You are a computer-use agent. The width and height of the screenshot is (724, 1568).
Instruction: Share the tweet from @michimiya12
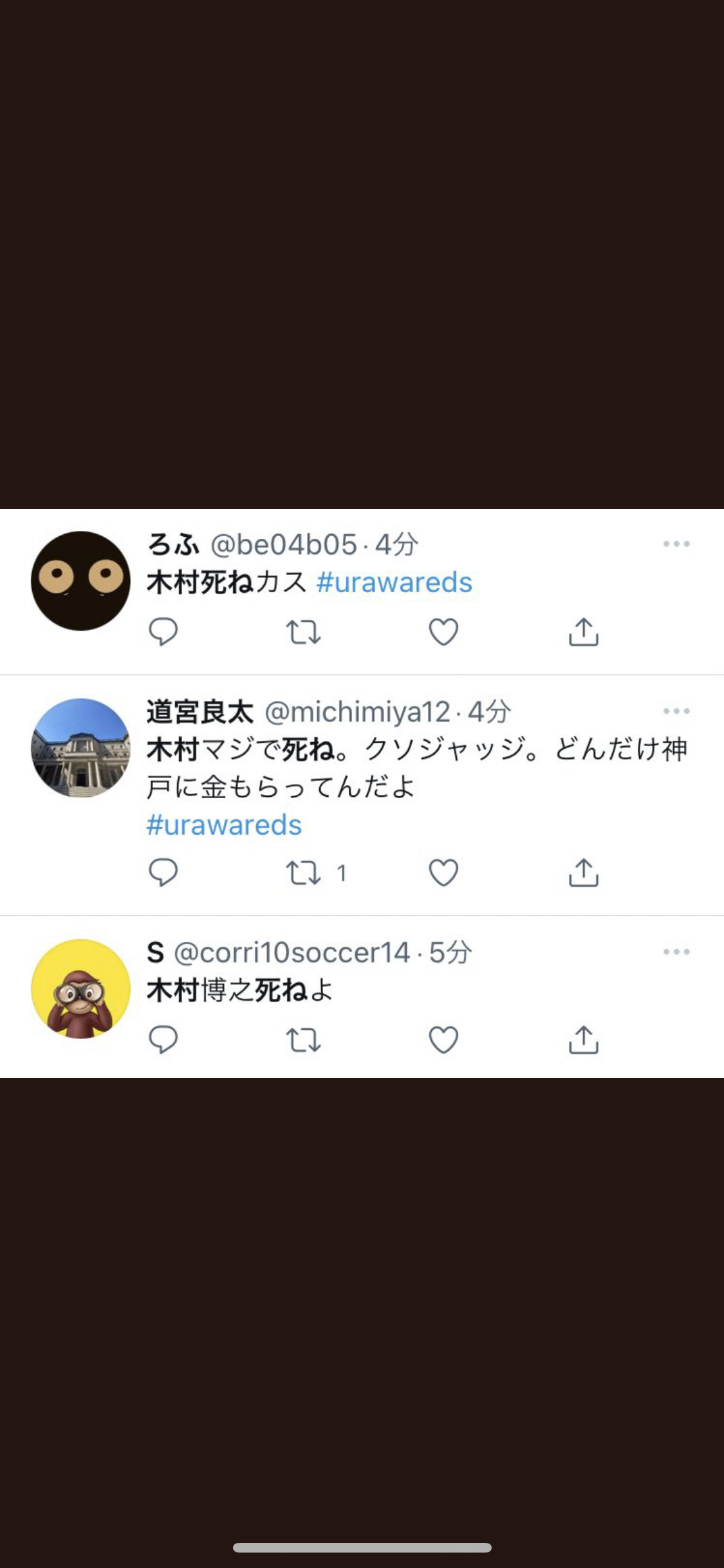(584, 873)
